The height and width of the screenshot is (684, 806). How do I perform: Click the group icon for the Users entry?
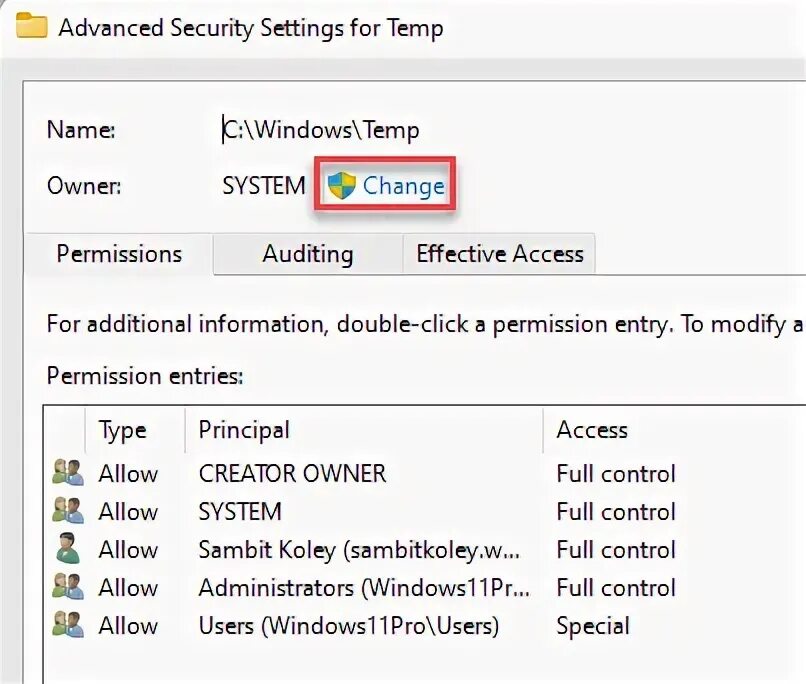tap(68, 626)
